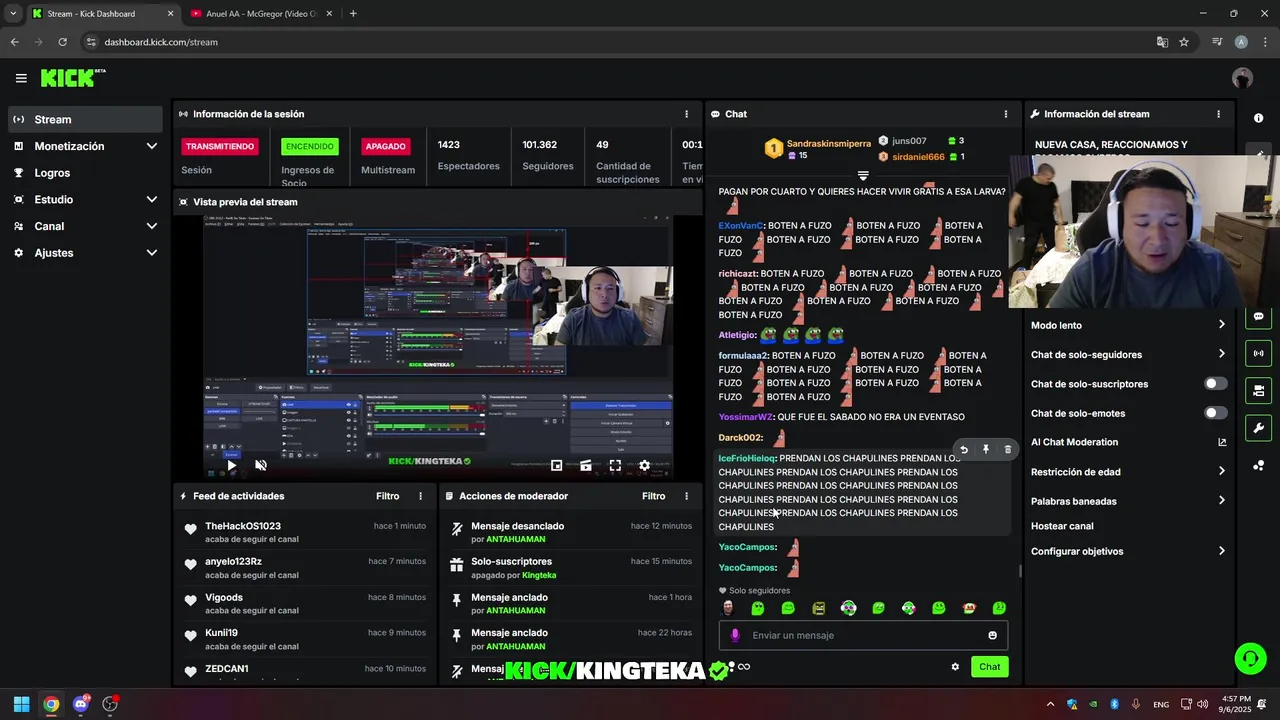The height and width of the screenshot is (720, 1280).
Task: Click TheHackOS1023 in activity feed
Action: point(243,526)
